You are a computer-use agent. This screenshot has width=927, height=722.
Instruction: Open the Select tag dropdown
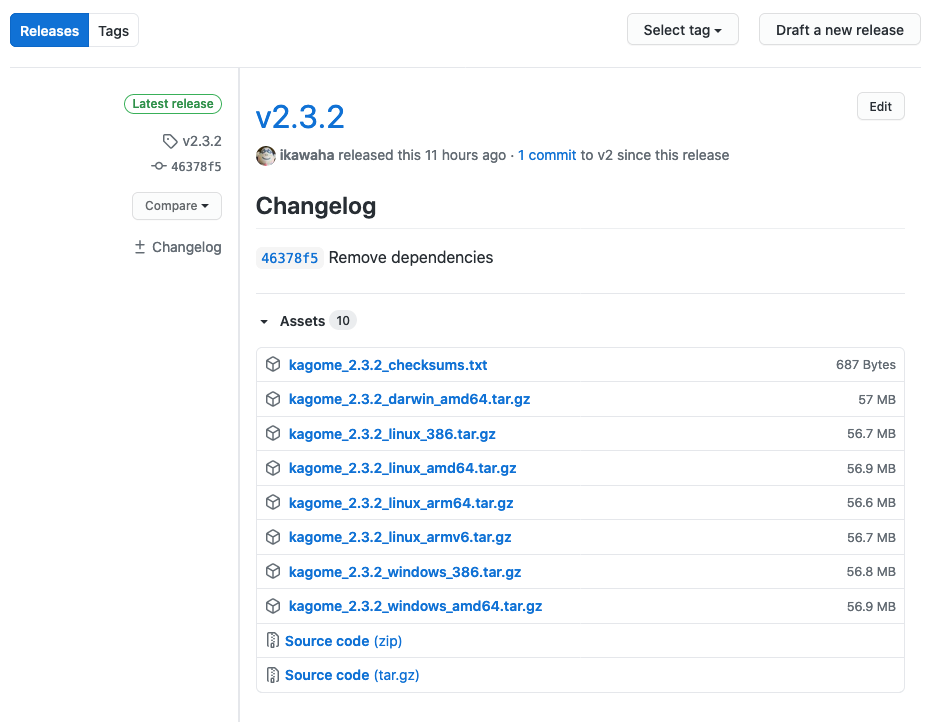(683, 30)
